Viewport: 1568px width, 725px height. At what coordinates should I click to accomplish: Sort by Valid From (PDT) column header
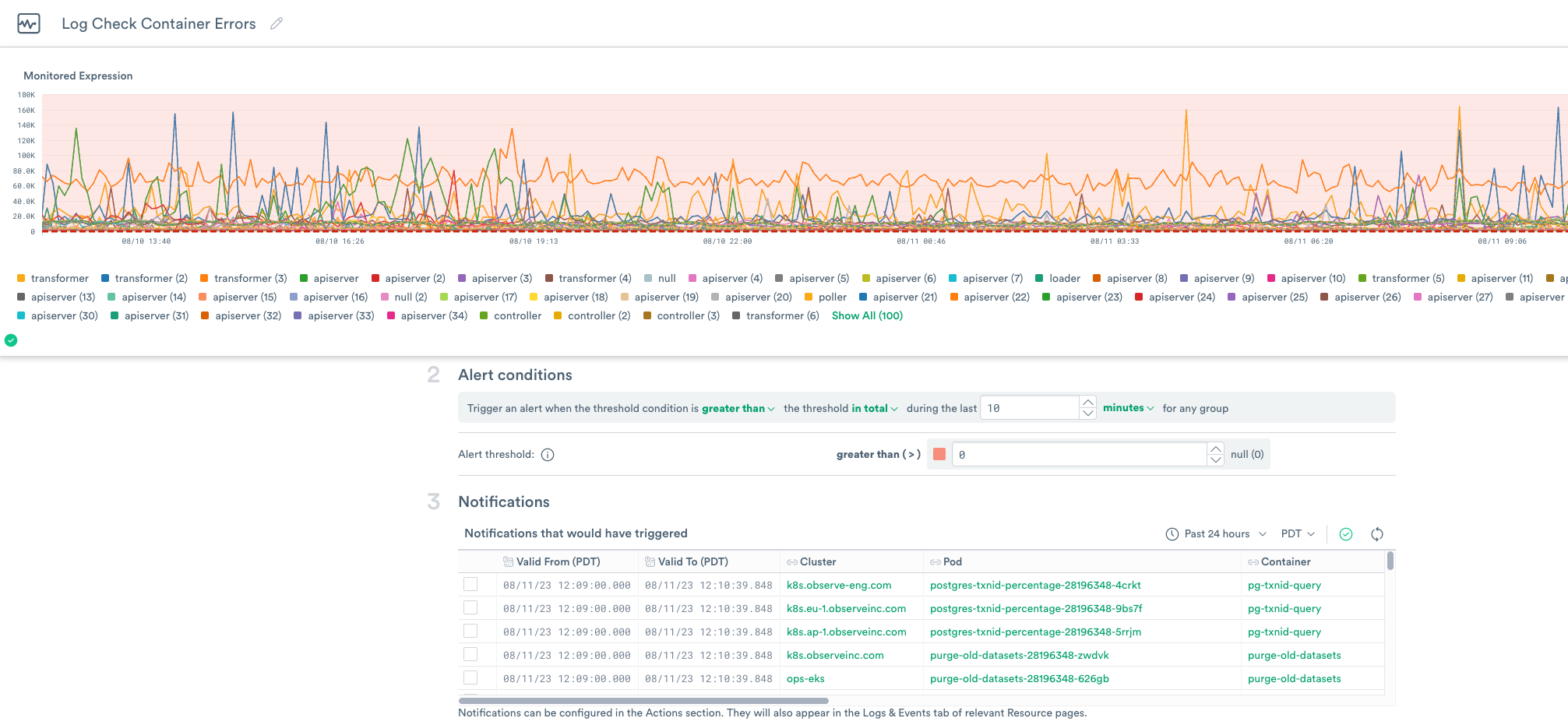pyautogui.click(x=558, y=561)
